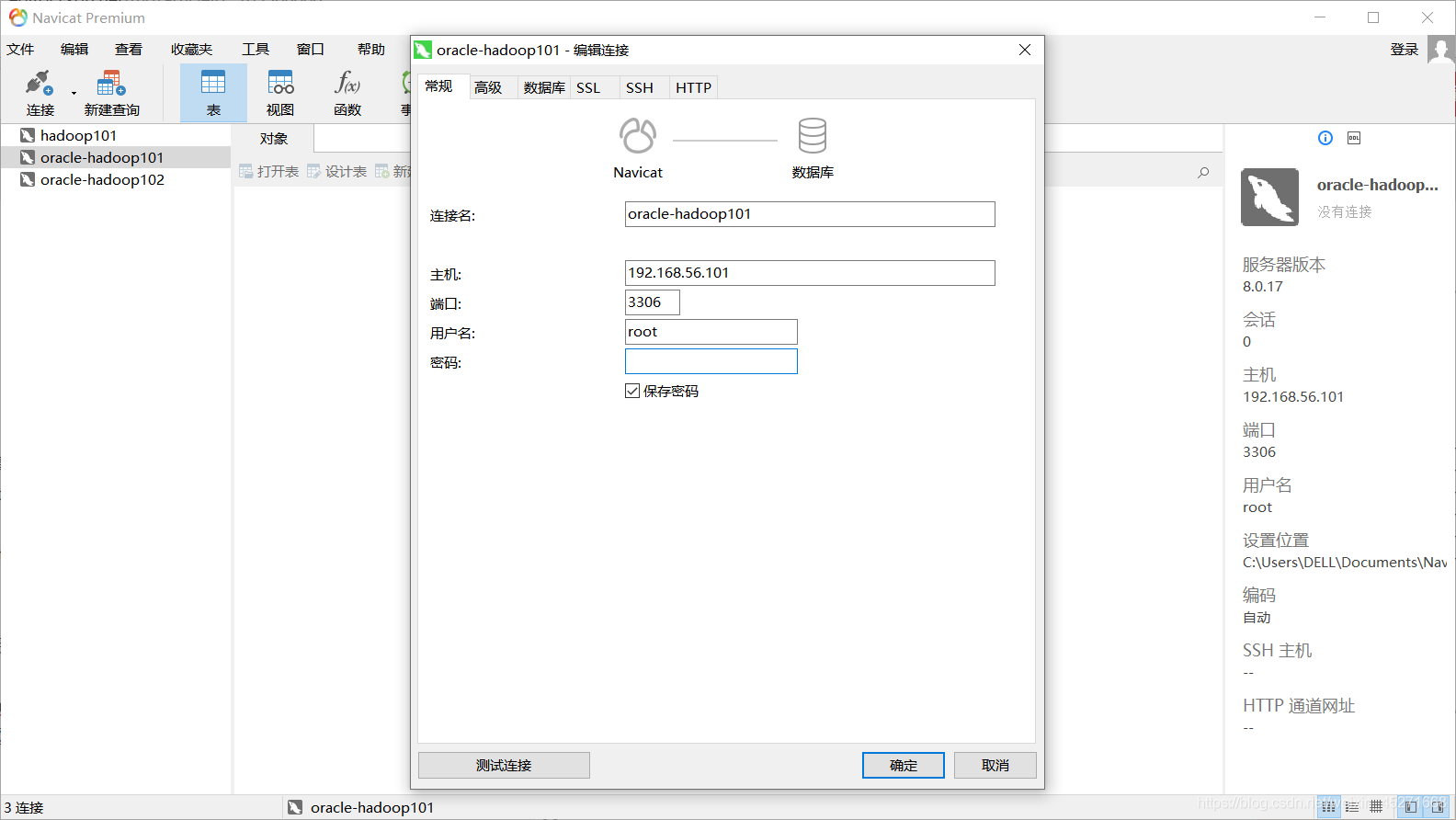The image size is (1456, 820).
Task: Switch to the 数据库 tab
Action: click(544, 87)
